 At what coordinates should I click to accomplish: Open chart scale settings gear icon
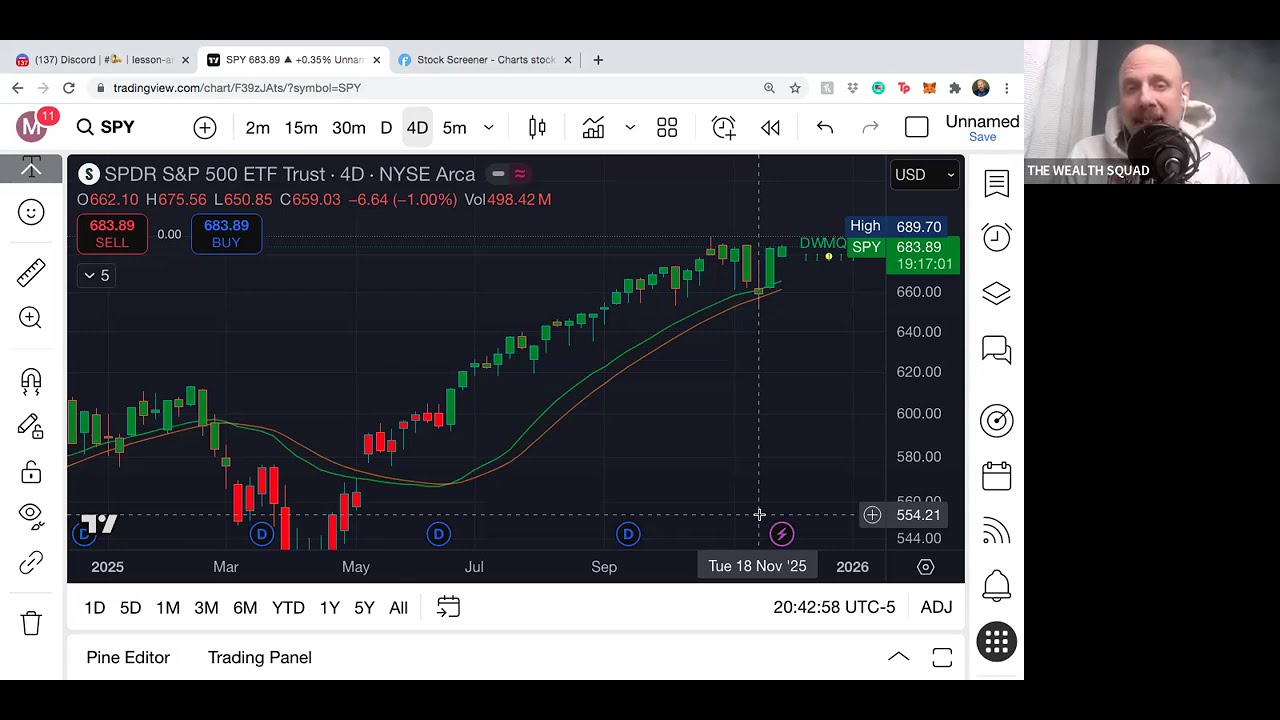point(925,567)
